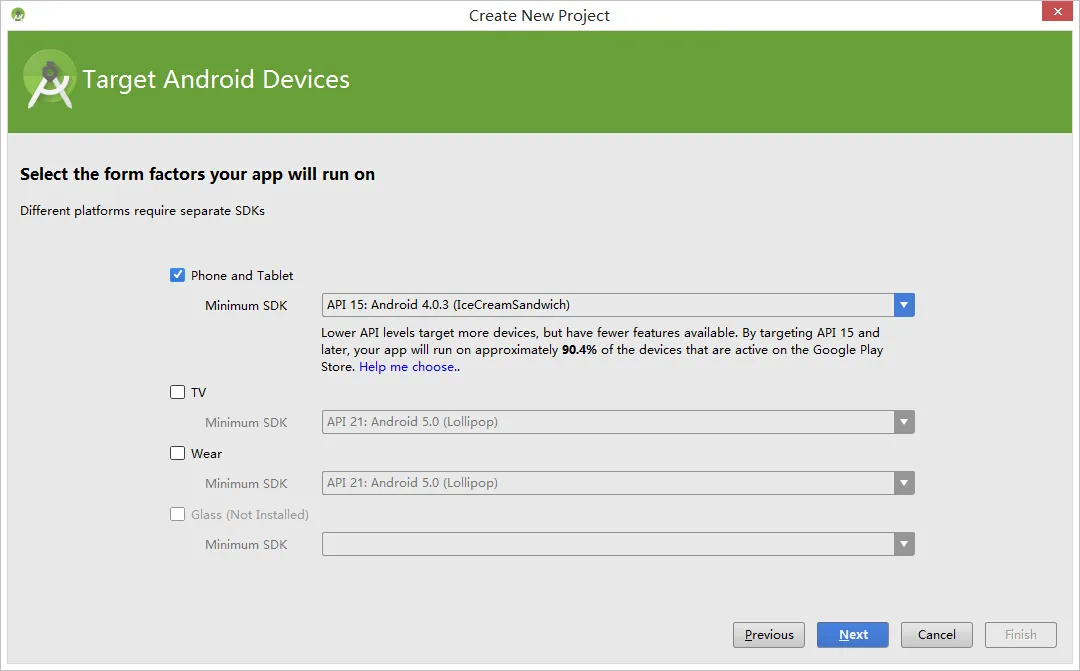Click the Glass (Not Installed) checkbox

pyautogui.click(x=178, y=514)
